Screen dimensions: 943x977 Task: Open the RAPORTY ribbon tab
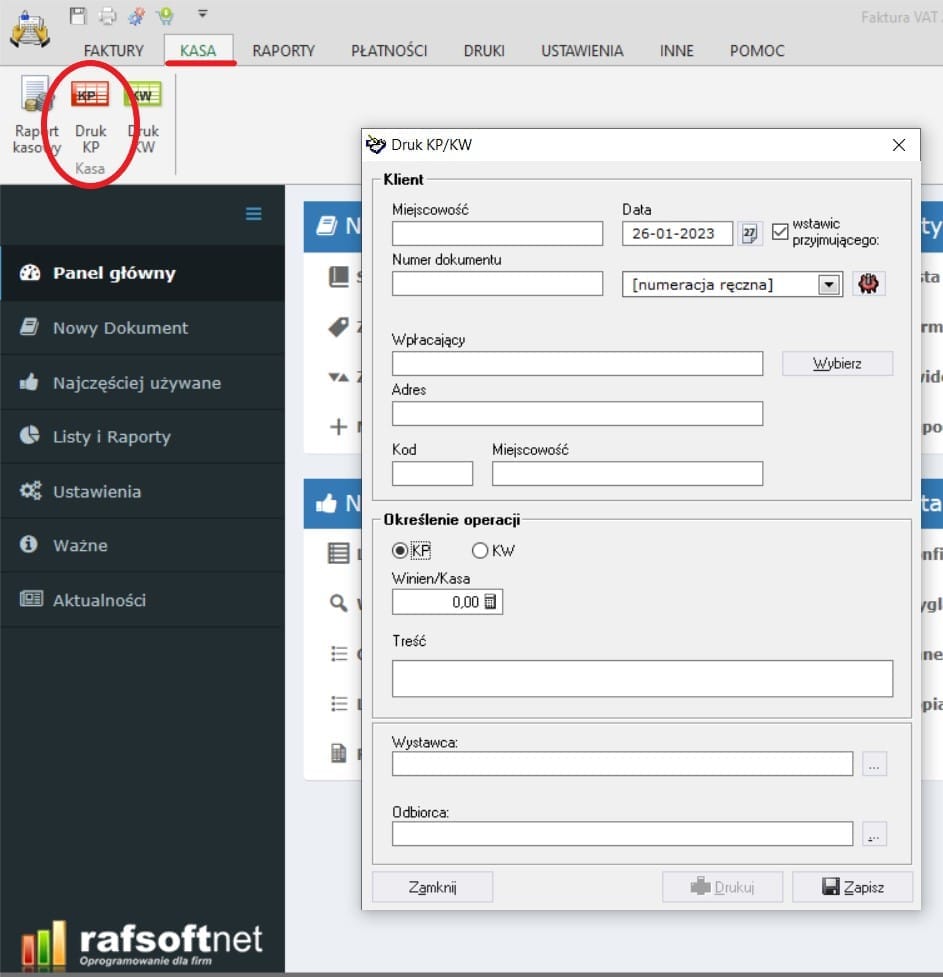(283, 50)
